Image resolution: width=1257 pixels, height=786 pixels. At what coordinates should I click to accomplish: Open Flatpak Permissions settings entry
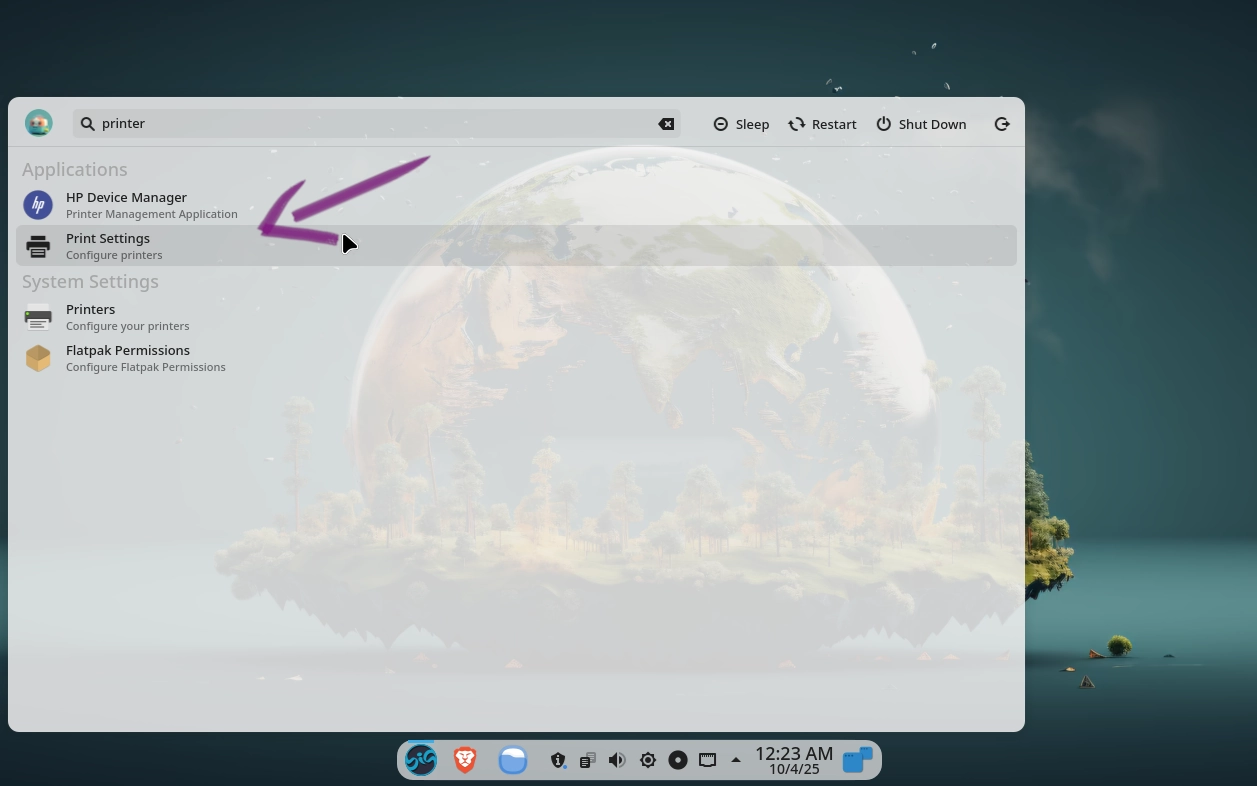coord(127,358)
